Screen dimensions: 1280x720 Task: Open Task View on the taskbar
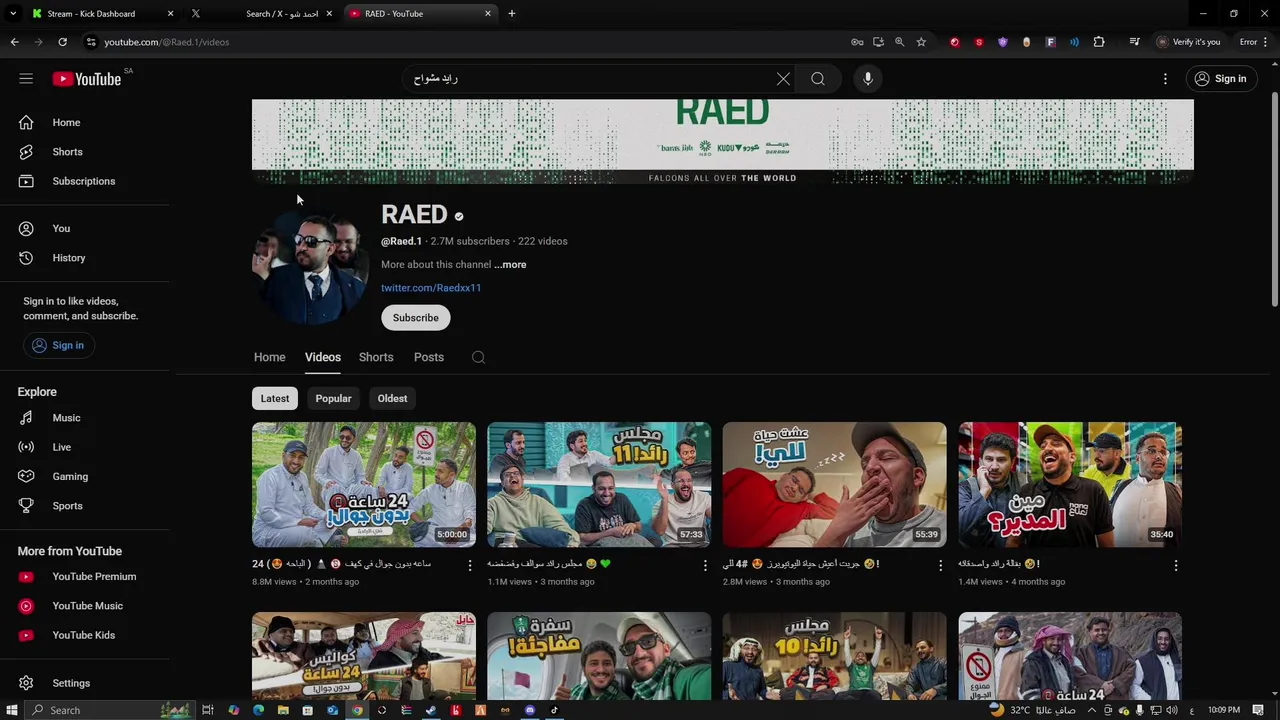coord(207,710)
